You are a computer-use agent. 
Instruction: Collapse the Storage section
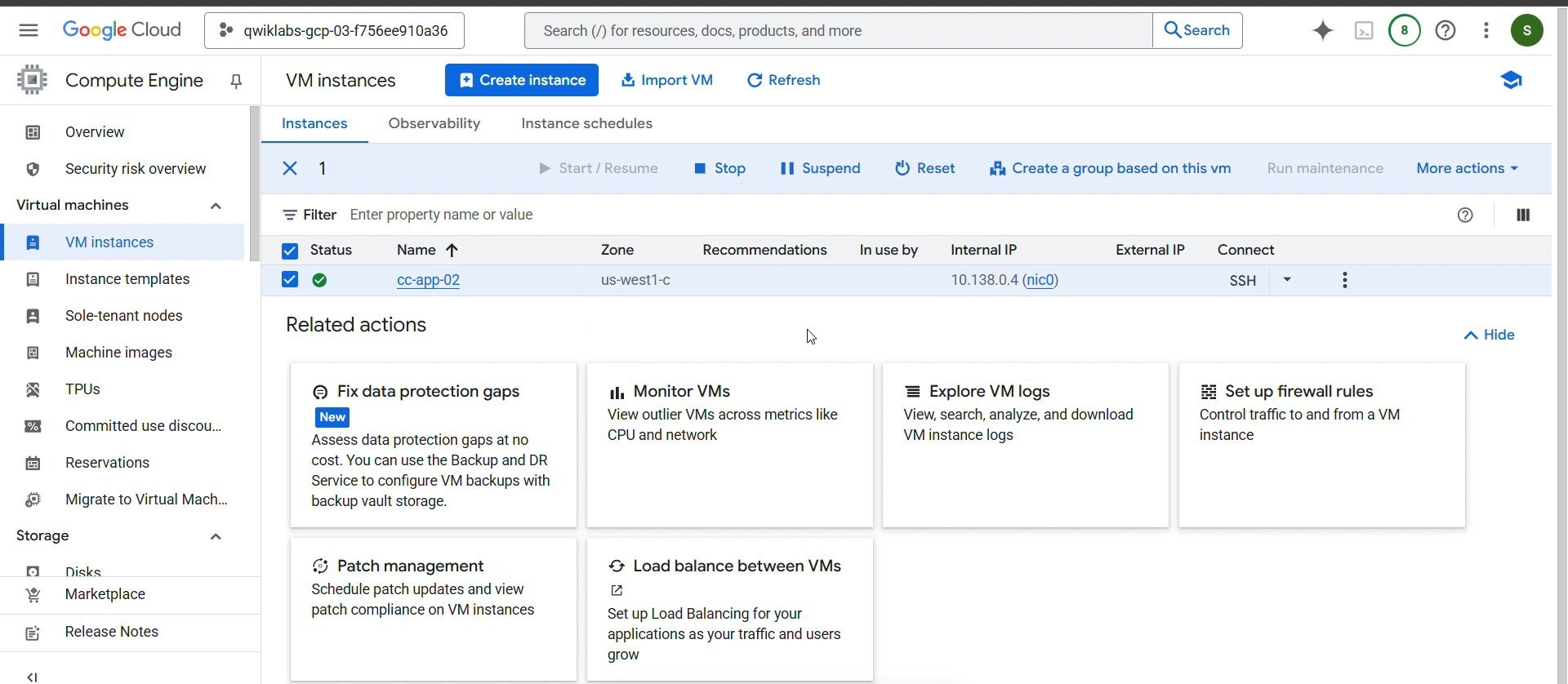coord(216,536)
